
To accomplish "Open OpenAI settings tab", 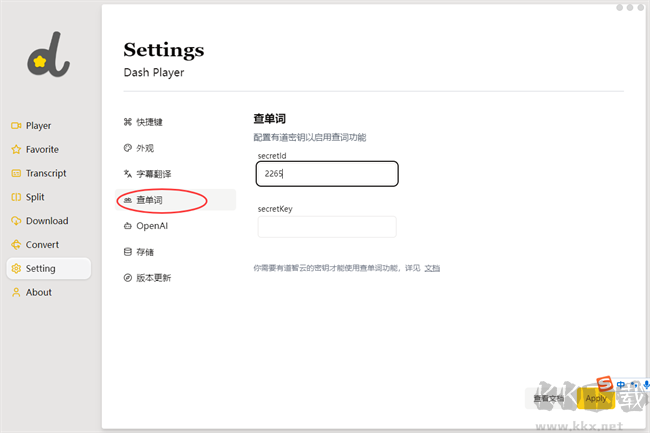I will tap(175, 226).
